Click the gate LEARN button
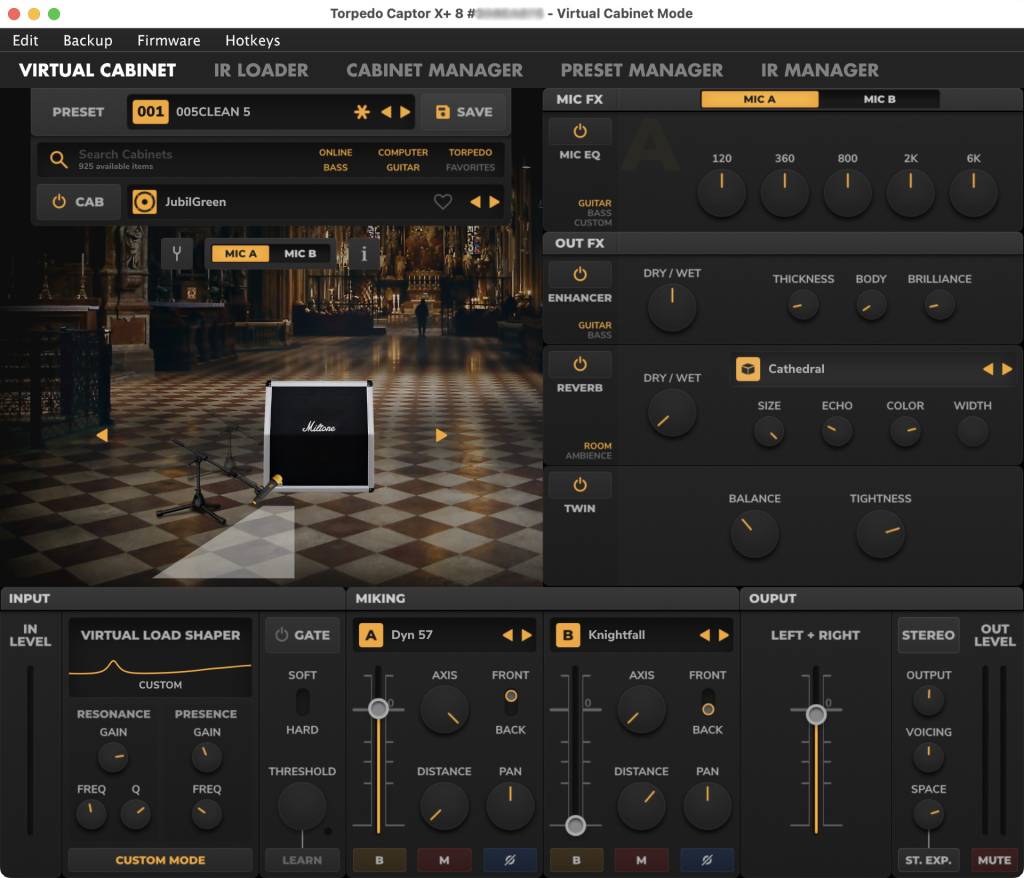This screenshot has width=1024, height=878. [302, 860]
